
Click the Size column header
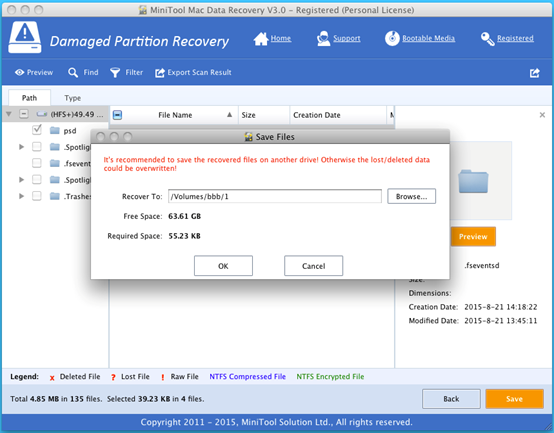(264, 115)
